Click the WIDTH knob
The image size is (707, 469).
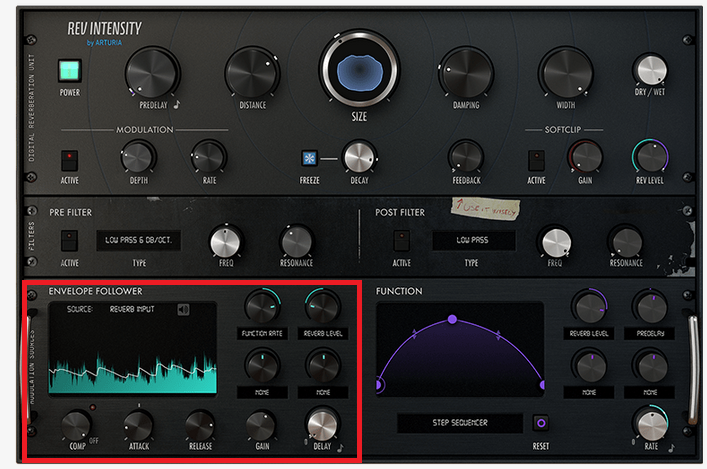(566, 73)
